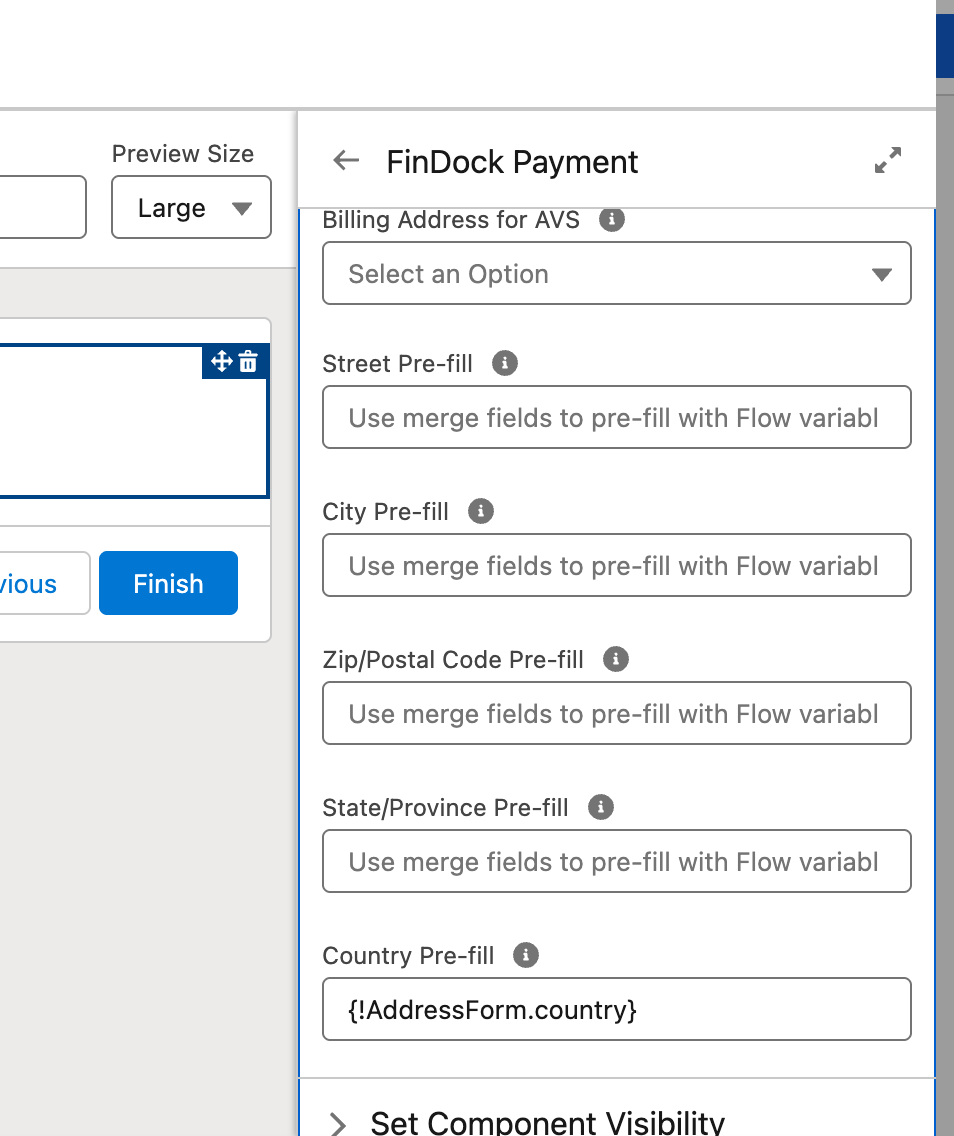Focus the Zip/Postal Code Pre-fill field
The height and width of the screenshot is (1136, 954).
617,713
